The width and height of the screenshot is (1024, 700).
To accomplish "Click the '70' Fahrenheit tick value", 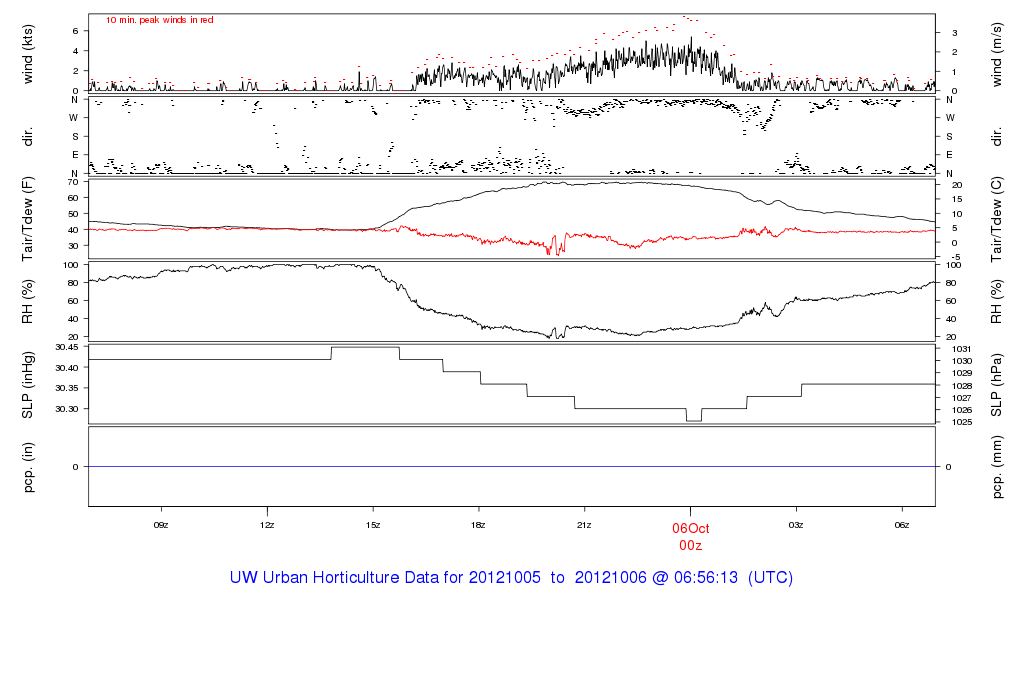I will tap(73, 182).
